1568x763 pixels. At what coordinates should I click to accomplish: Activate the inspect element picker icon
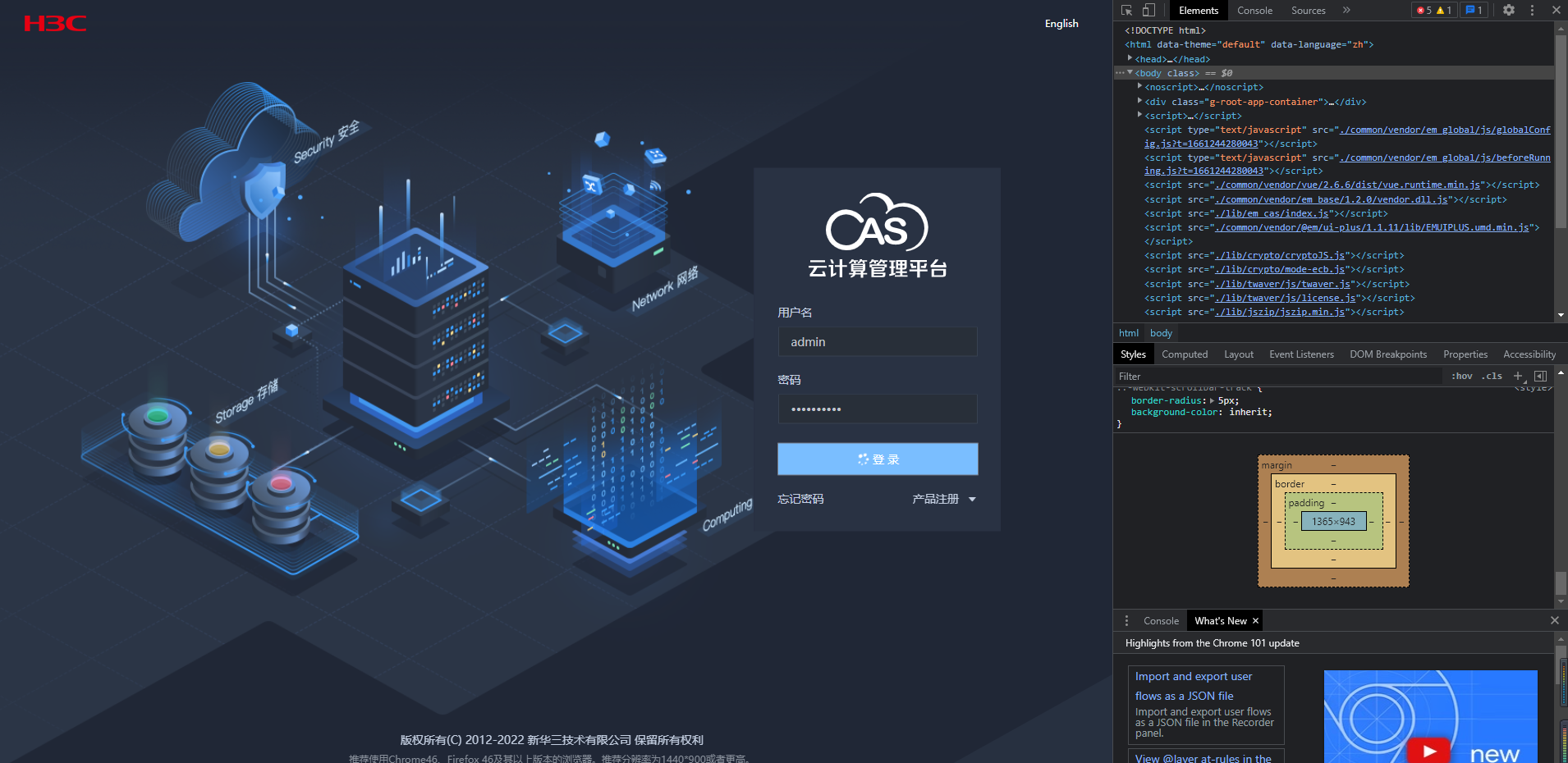point(1127,11)
